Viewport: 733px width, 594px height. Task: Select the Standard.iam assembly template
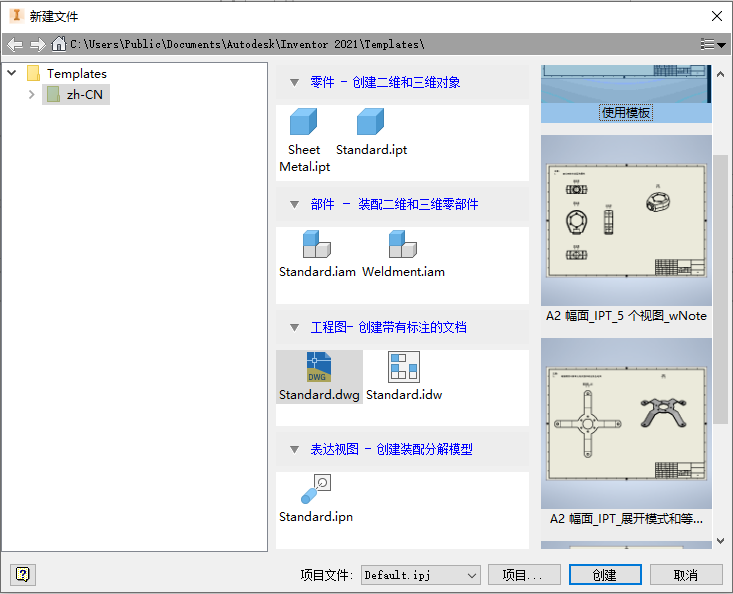pos(317,254)
